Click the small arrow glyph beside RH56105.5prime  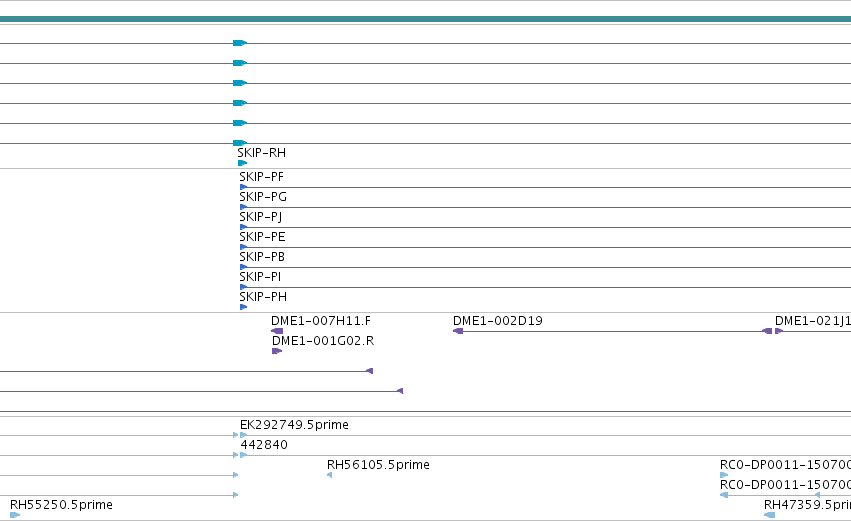click(329, 475)
